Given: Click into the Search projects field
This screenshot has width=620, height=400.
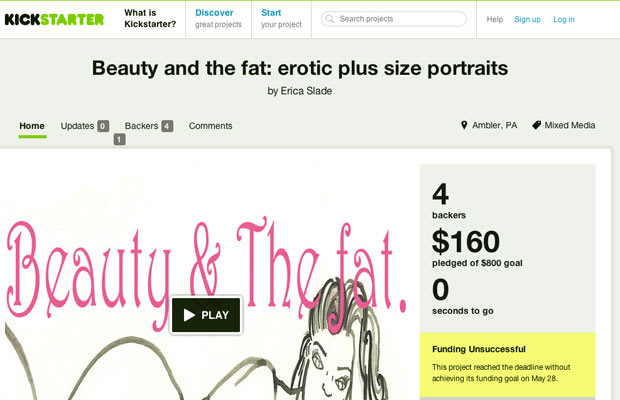Looking at the screenshot, I should (394, 19).
